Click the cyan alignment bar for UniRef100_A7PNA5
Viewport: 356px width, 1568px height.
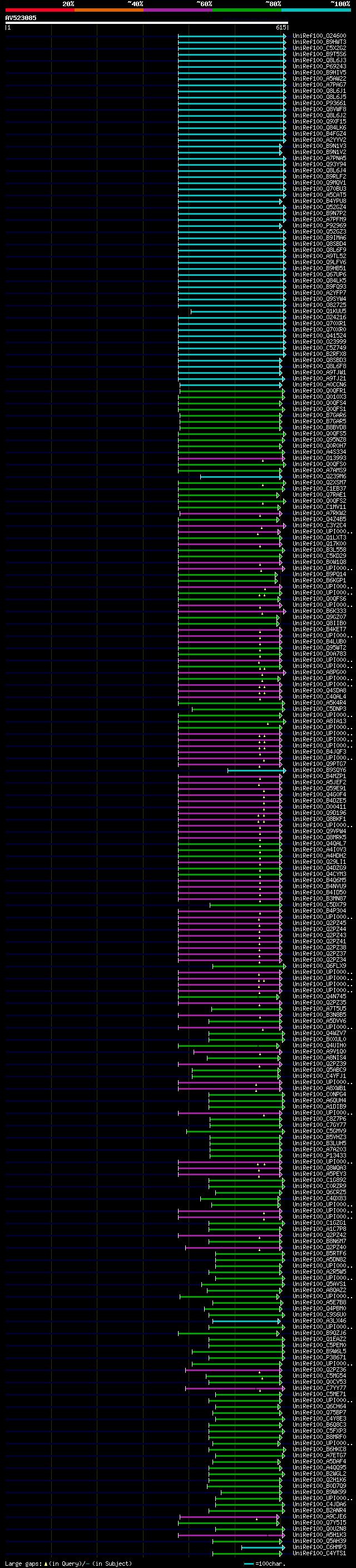click(232, 159)
